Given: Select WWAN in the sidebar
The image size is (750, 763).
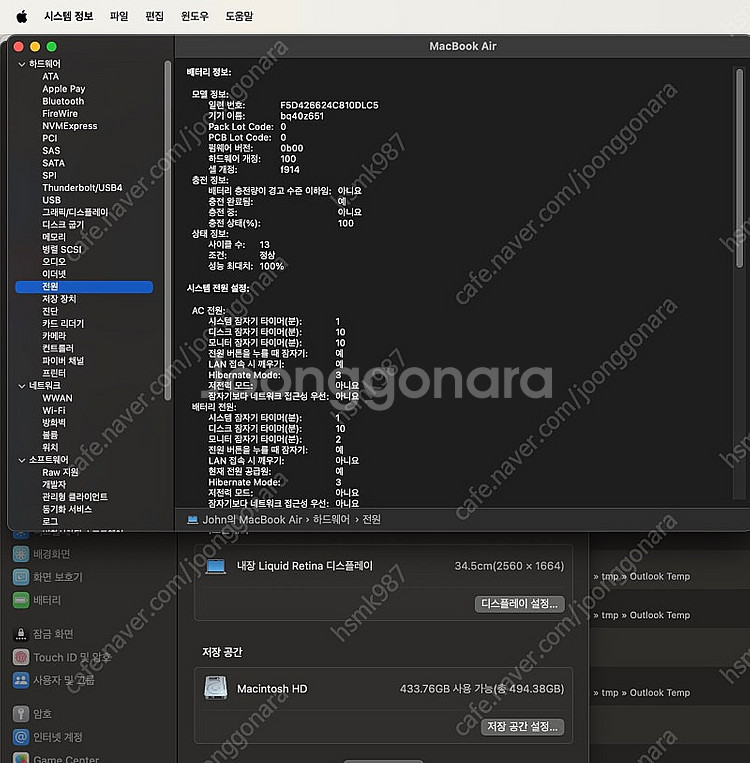Looking at the screenshot, I should pos(57,398).
